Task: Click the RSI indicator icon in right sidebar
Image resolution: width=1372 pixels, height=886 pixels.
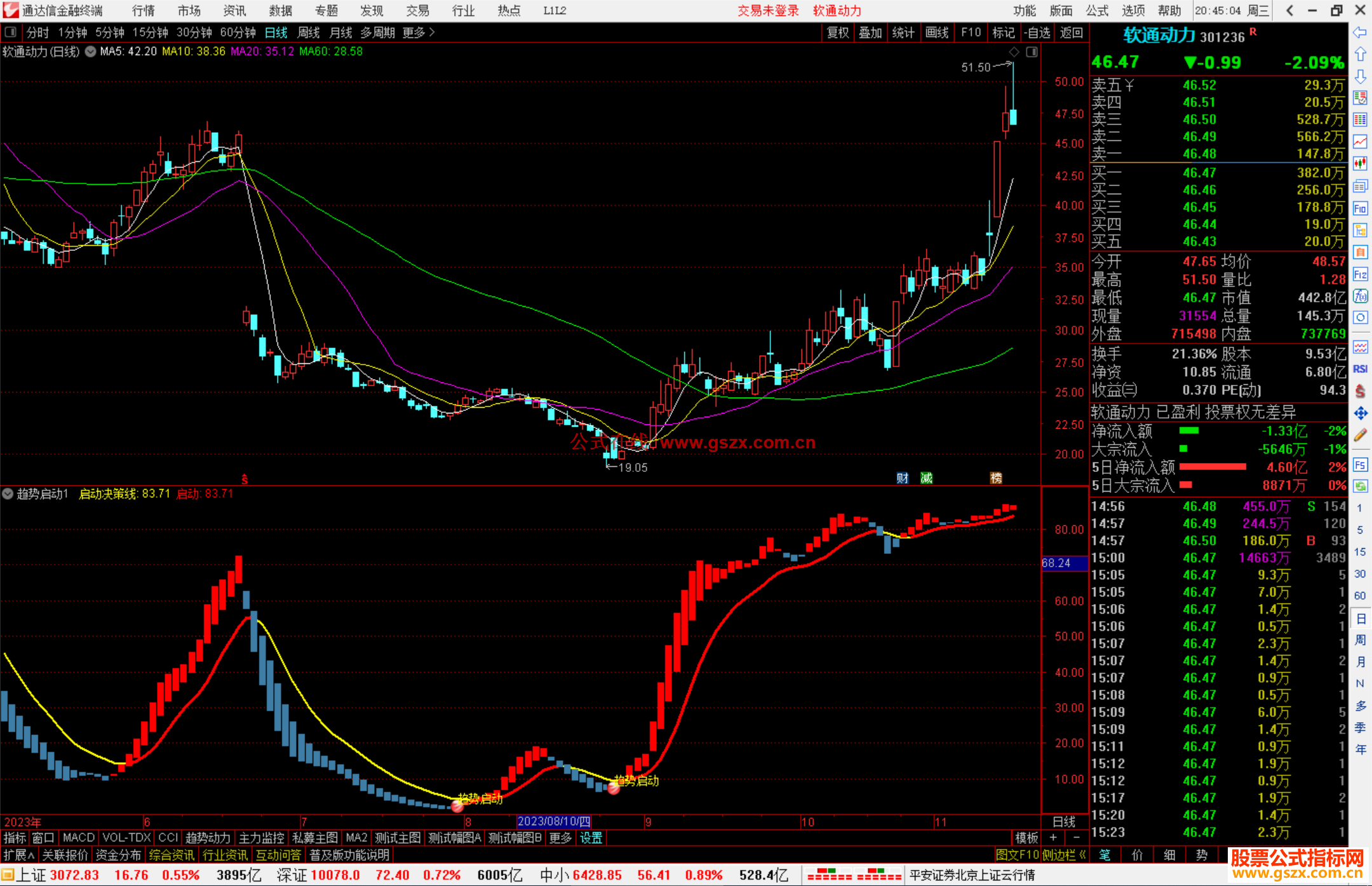Action: pyautogui.click(x=1360, y=369)
